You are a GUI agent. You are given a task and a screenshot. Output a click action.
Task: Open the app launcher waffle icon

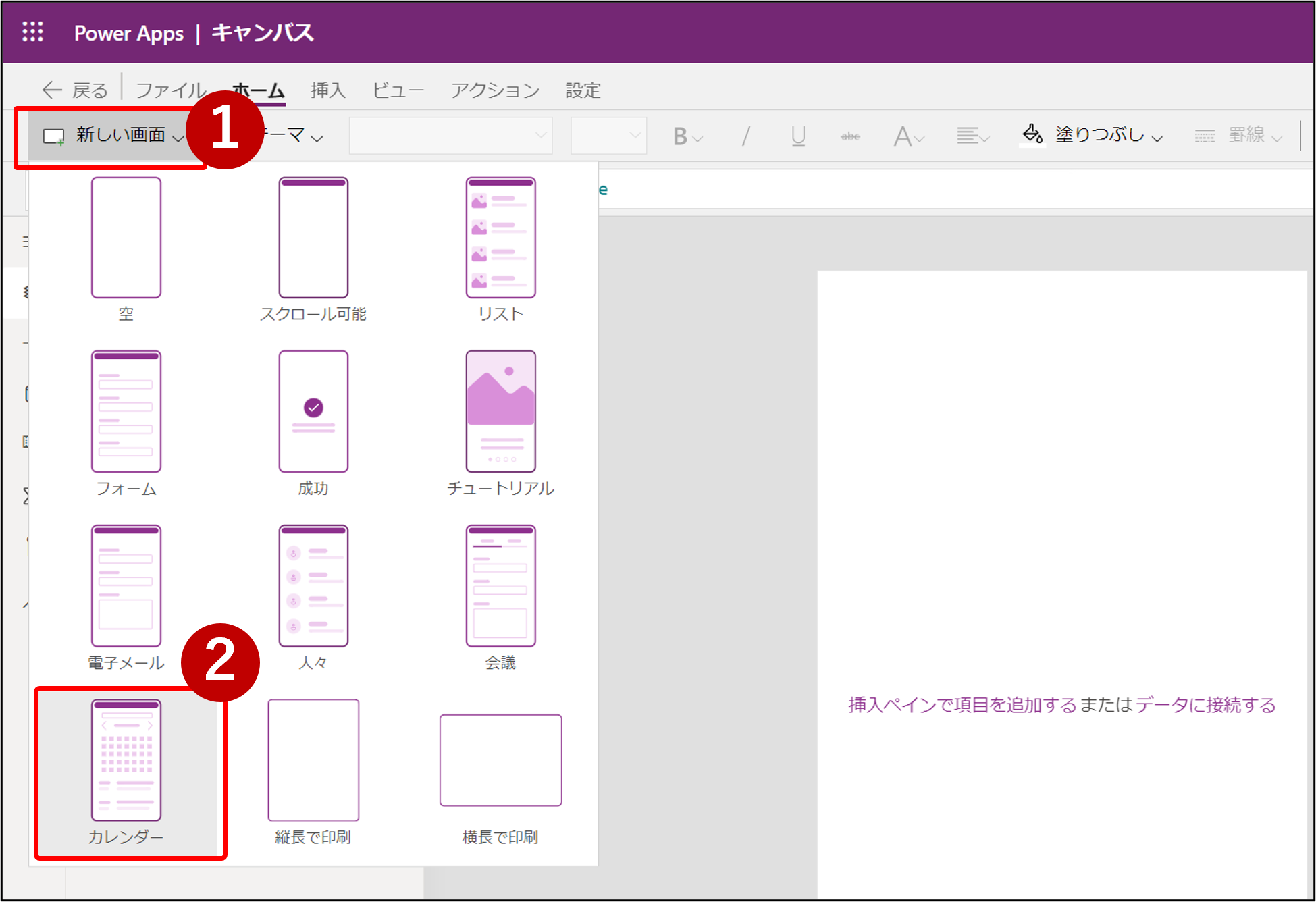point(32,32)
